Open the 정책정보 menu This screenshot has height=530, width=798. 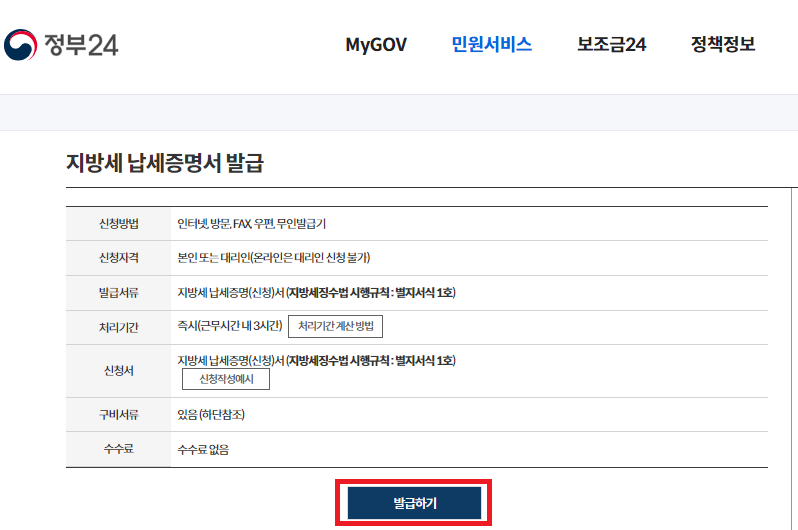point(723,44)
